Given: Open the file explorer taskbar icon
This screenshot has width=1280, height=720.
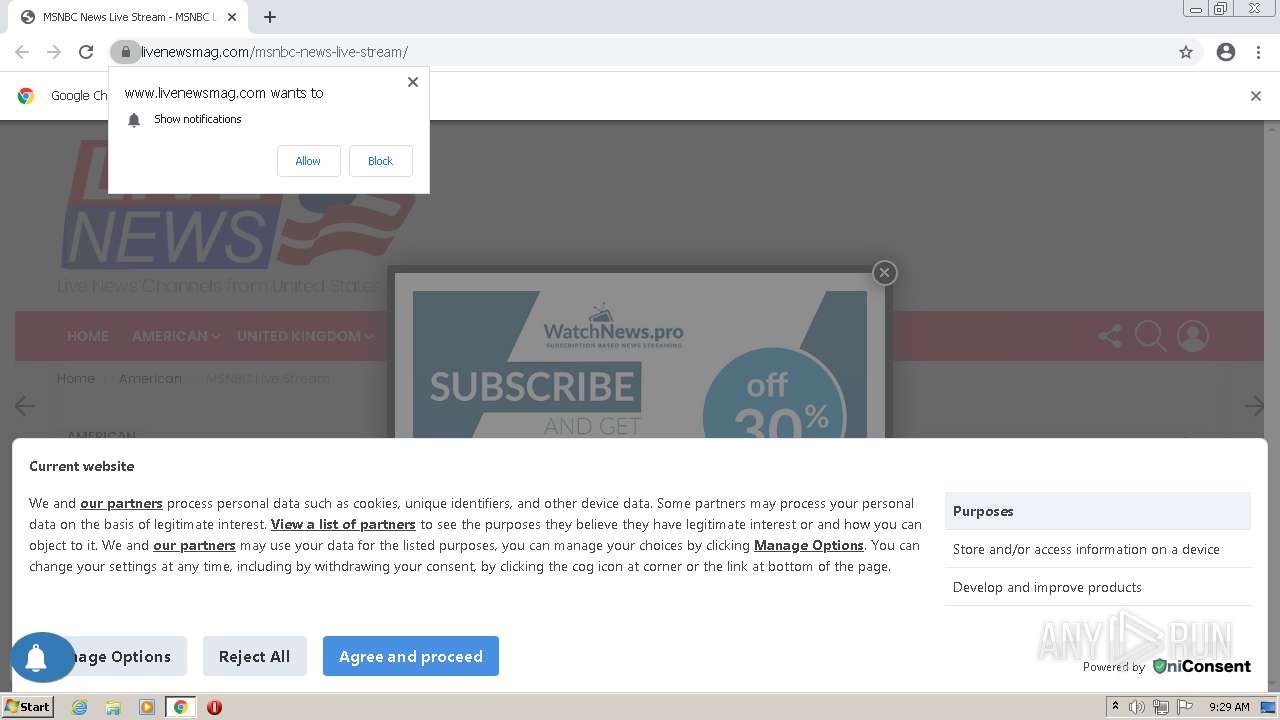Looking at the screenshot, I should pos(113,707).
